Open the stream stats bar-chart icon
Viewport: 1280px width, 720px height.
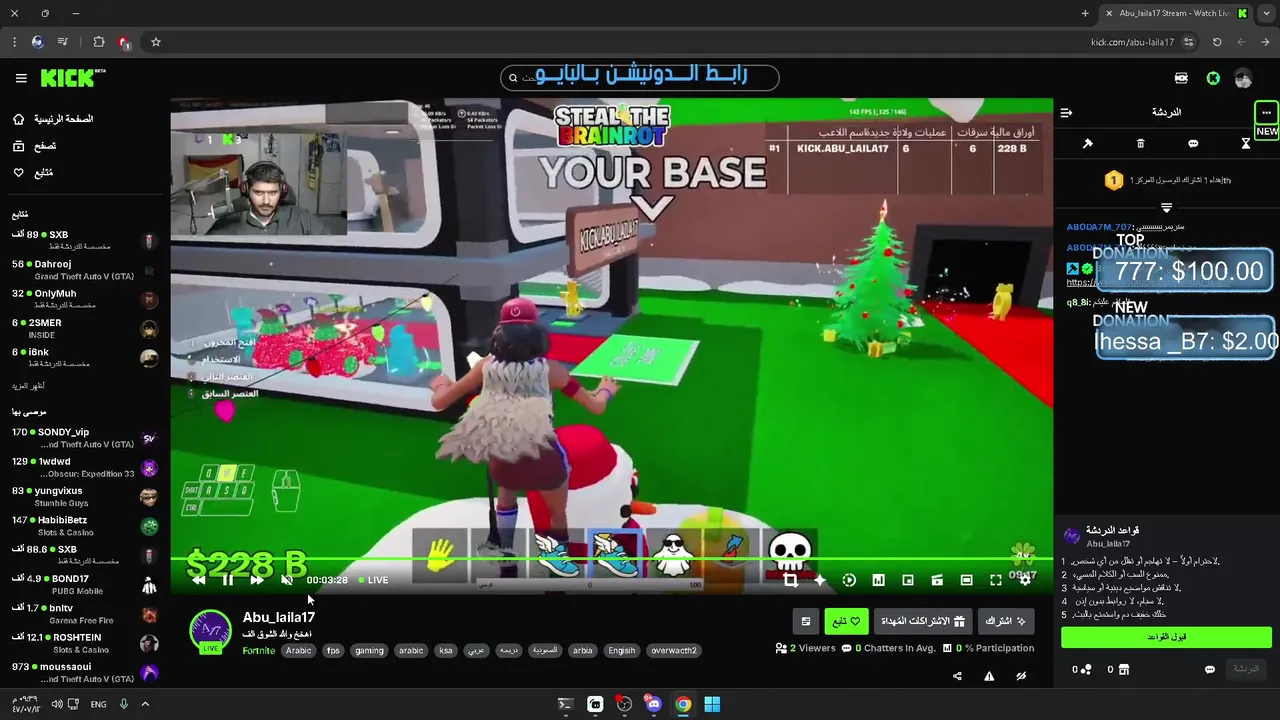(878, 580)
